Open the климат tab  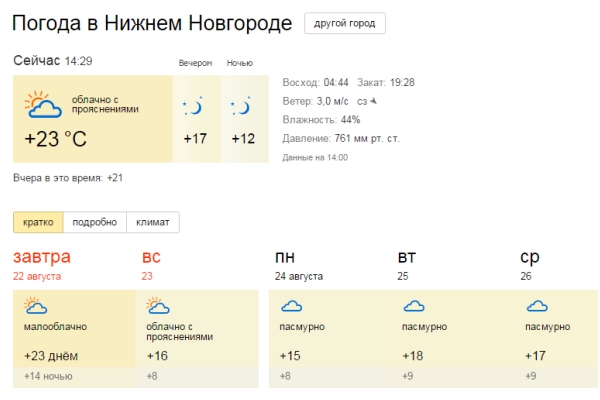pos(153,222)
